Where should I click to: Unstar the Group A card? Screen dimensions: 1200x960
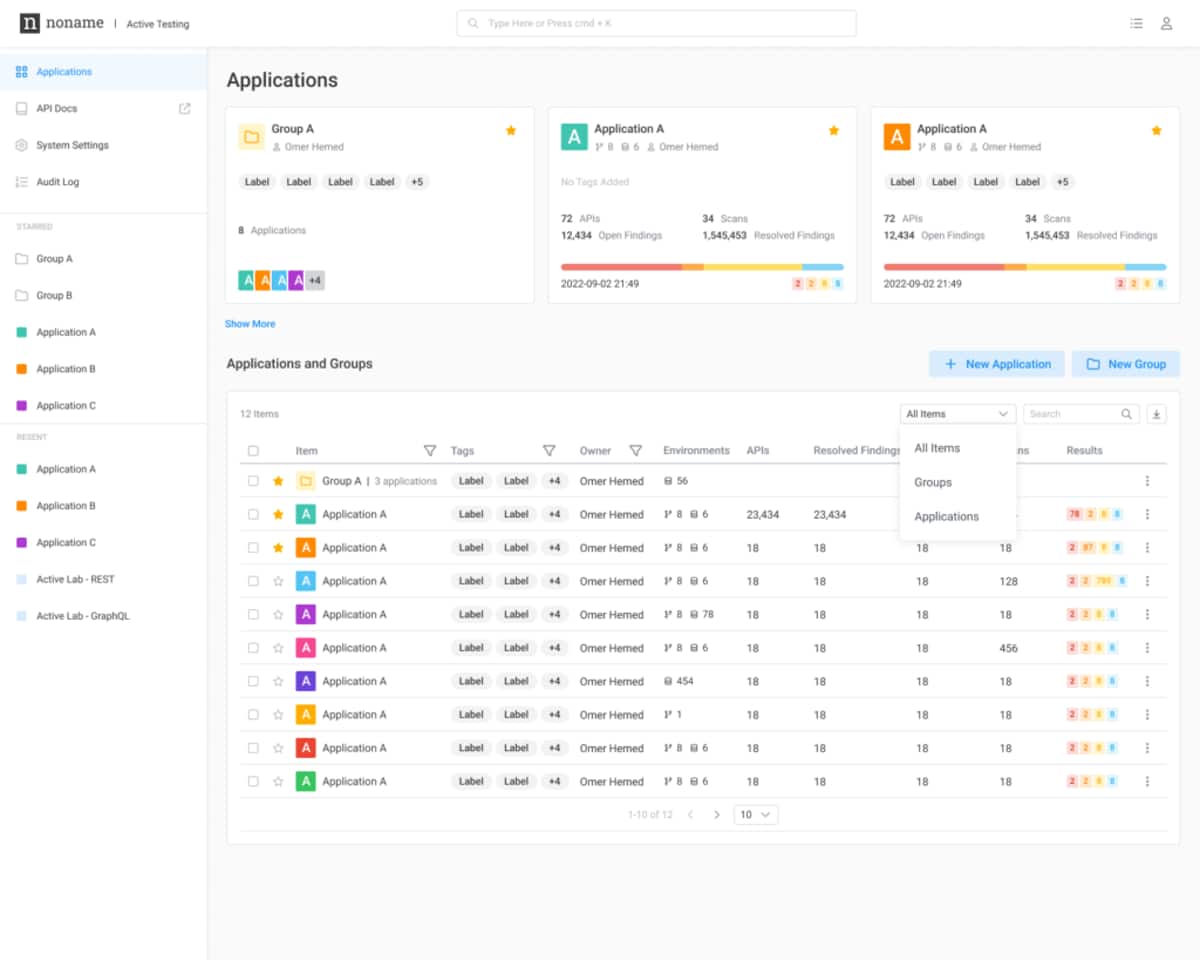(511, 130)
